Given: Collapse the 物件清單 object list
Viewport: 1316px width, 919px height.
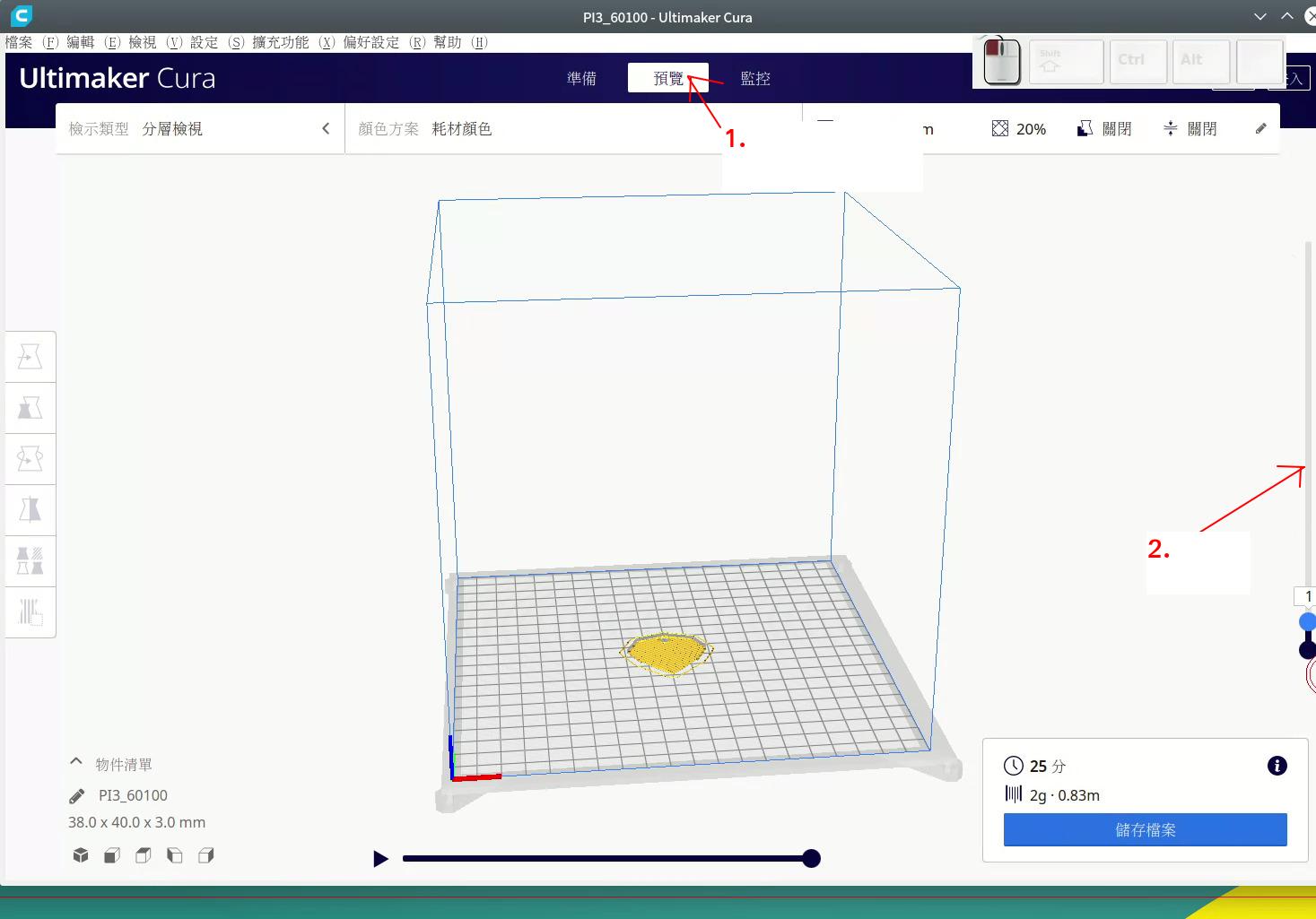Looking at the screenshot, I should [76, 761].
